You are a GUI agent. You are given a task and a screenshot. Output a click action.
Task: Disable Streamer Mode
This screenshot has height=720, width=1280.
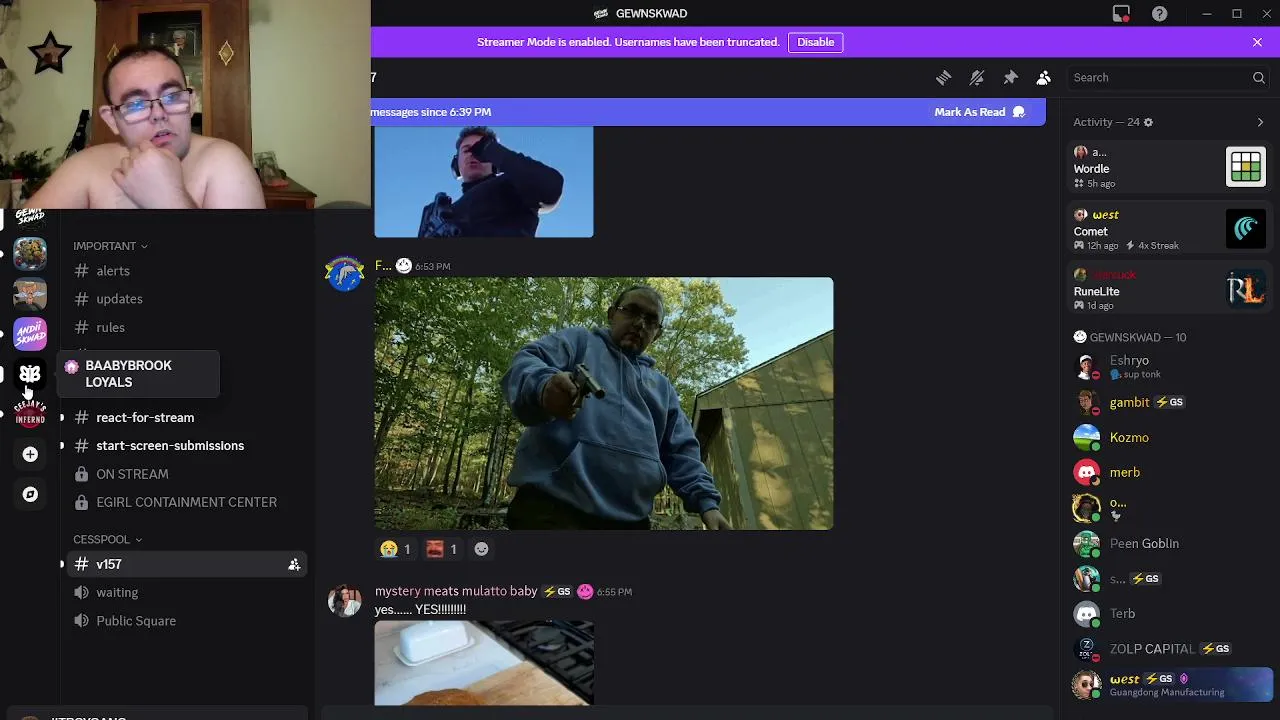815,42
